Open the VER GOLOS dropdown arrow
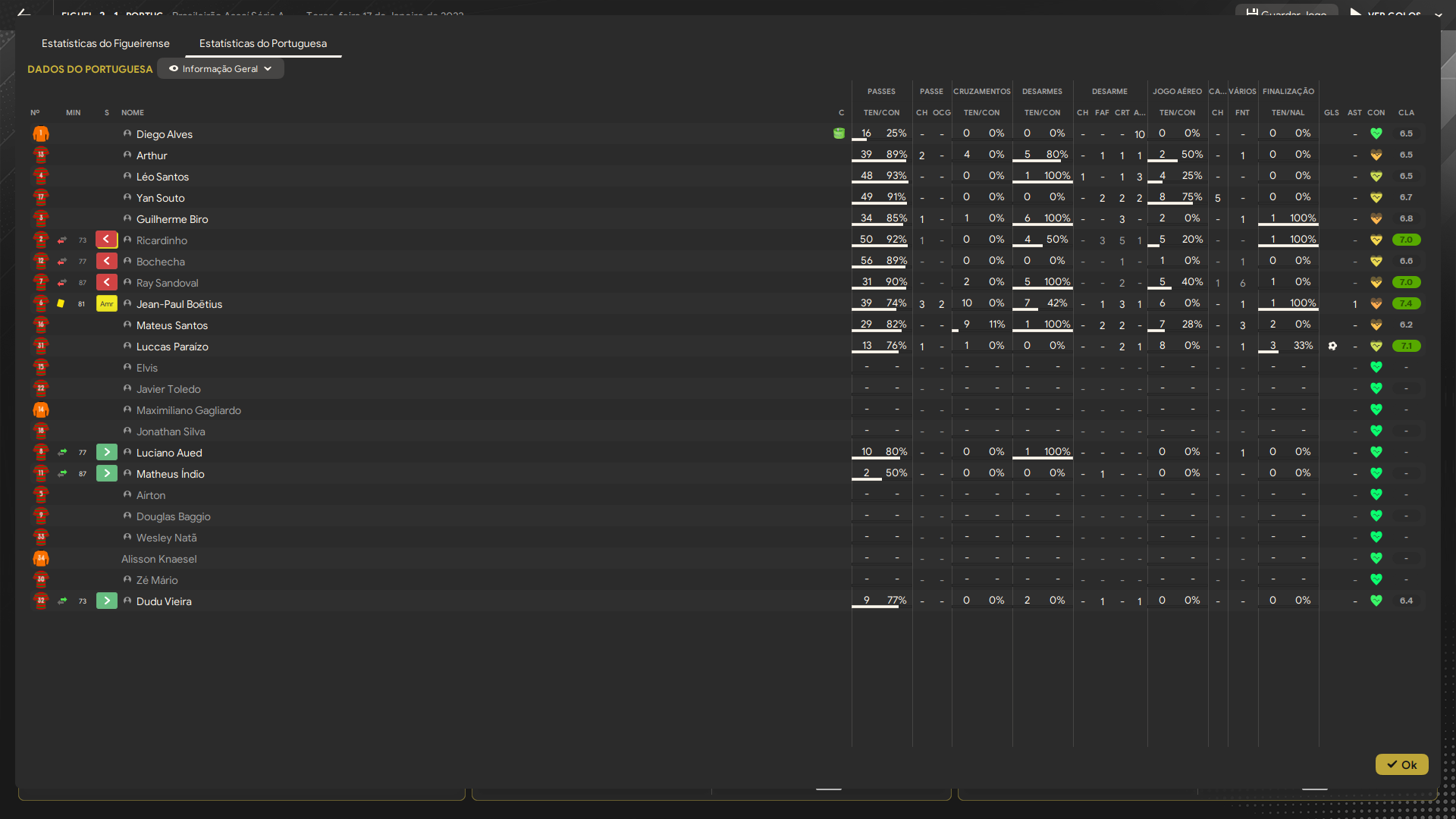Screen dimensions: 1456x819 tap(1438, 14)
